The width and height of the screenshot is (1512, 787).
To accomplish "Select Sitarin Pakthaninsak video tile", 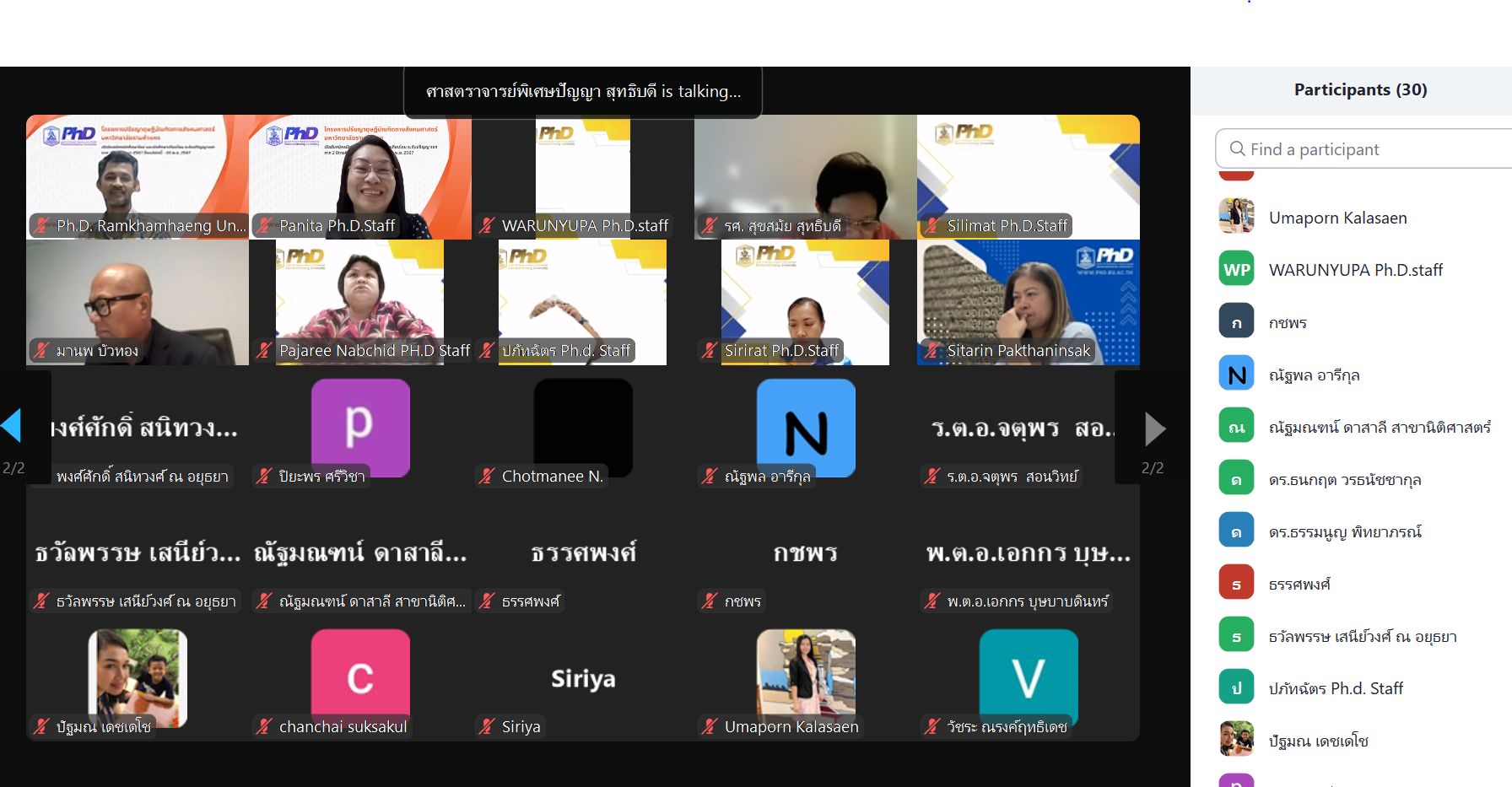I will tap(1029, 302).
